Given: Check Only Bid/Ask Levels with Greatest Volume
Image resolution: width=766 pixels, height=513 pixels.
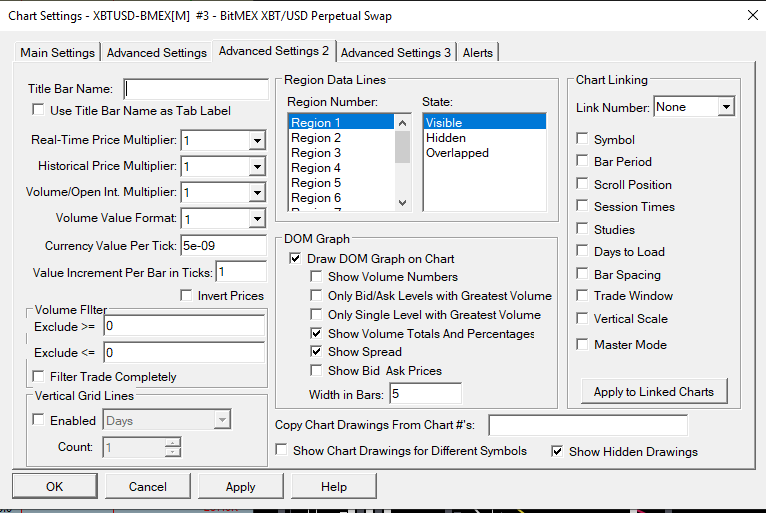Looking at the screenshot, I should click(316, 296).
